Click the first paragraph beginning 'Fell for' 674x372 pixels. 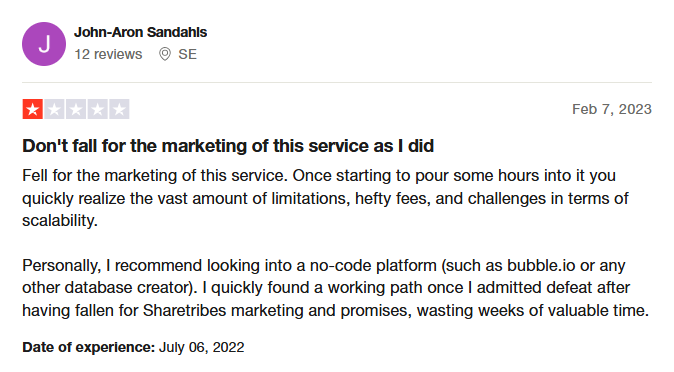[x=325, y=198]
